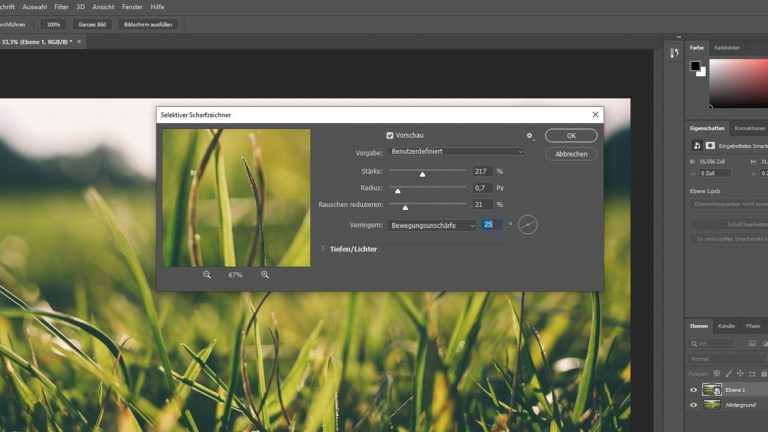
Task: Hide the Ebene 1 layer
Action: [694, 390]
